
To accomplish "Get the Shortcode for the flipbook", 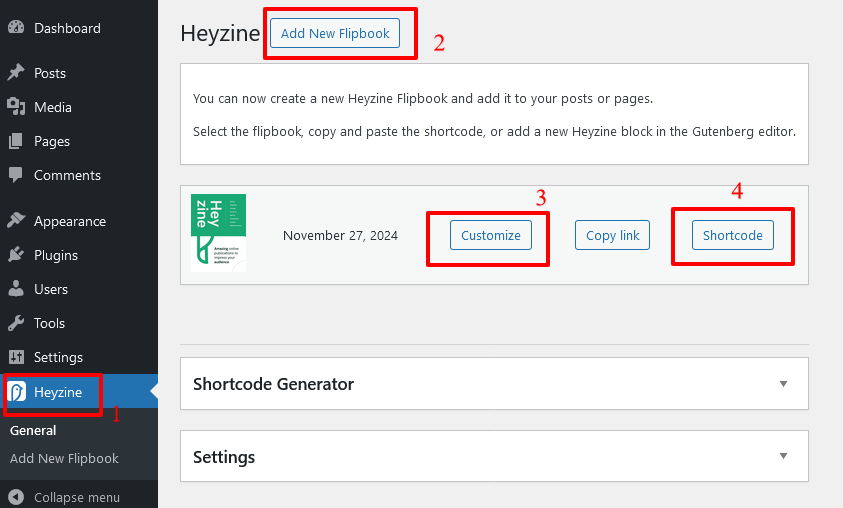I will [x=733, y=235].
